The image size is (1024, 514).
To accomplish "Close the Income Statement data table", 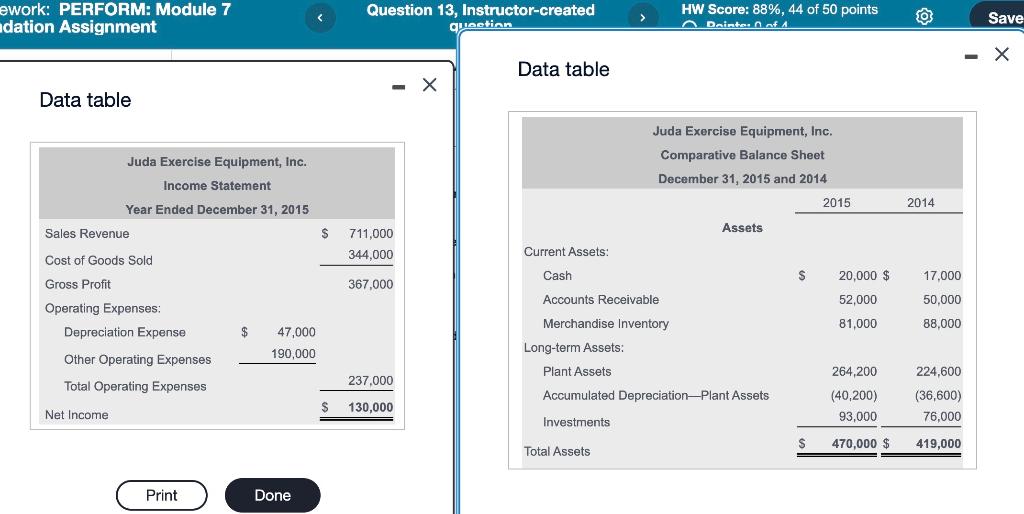I will click(429, 85).
